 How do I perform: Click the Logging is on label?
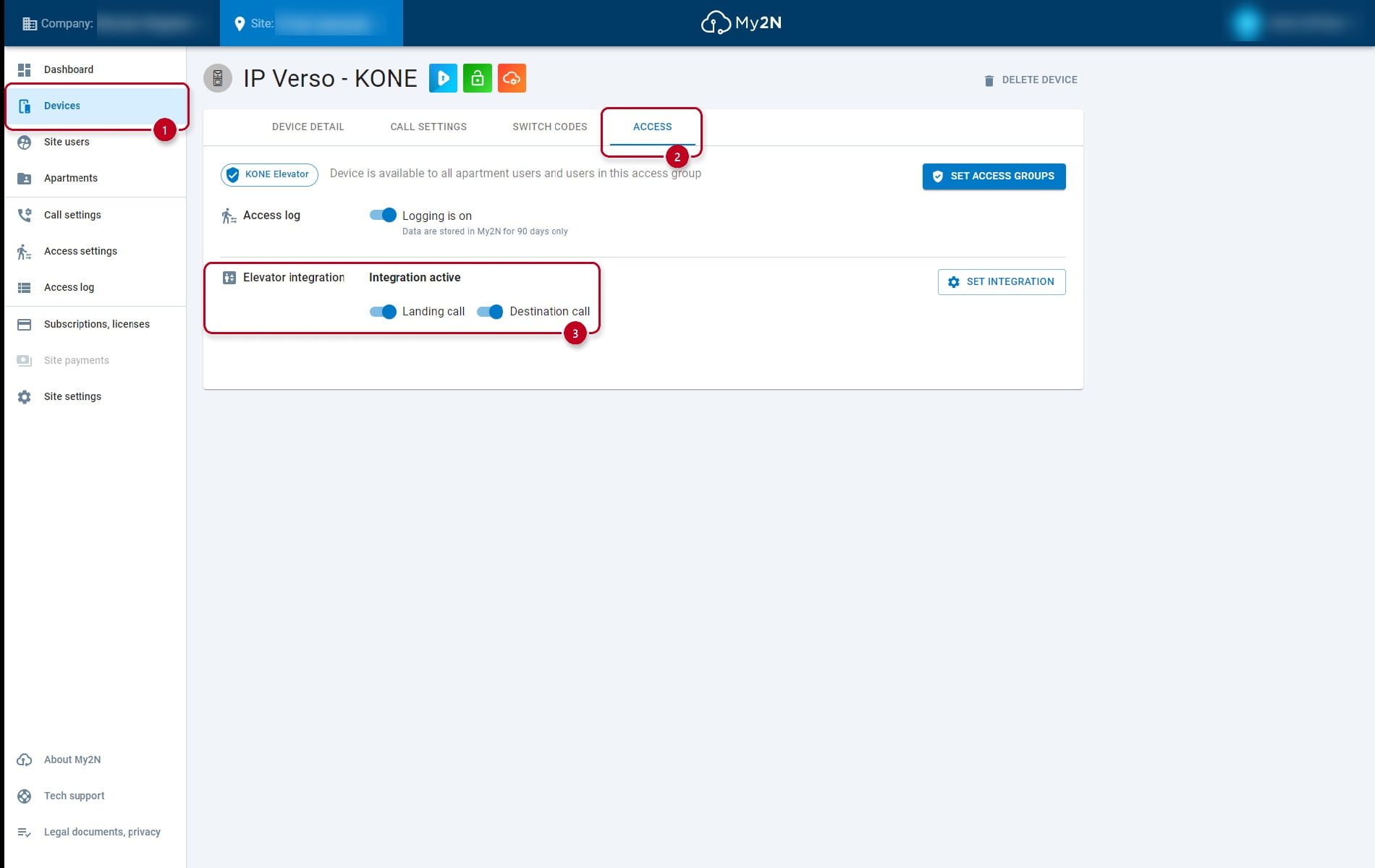click(437, 216)
